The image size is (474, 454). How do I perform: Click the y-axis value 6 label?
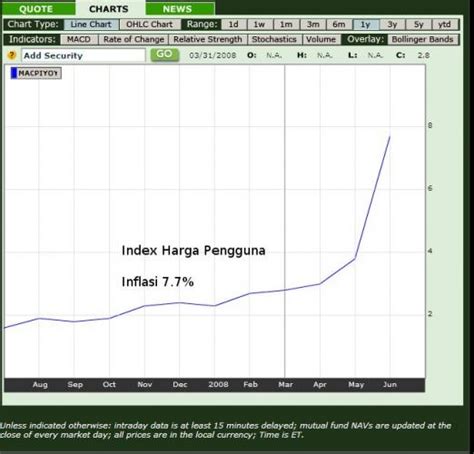tap(430, 188)
